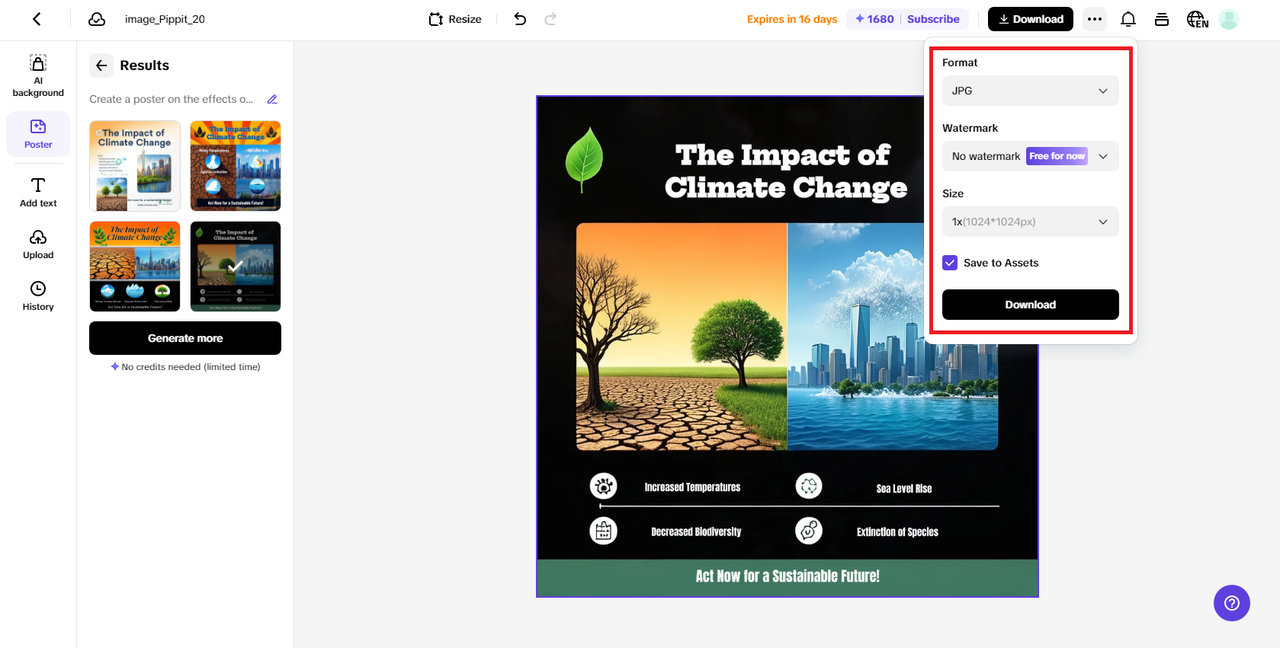This screenshot has height=648, width=1280.
Task: Open the three-dots more options menu
Action: click(1095, 19)
